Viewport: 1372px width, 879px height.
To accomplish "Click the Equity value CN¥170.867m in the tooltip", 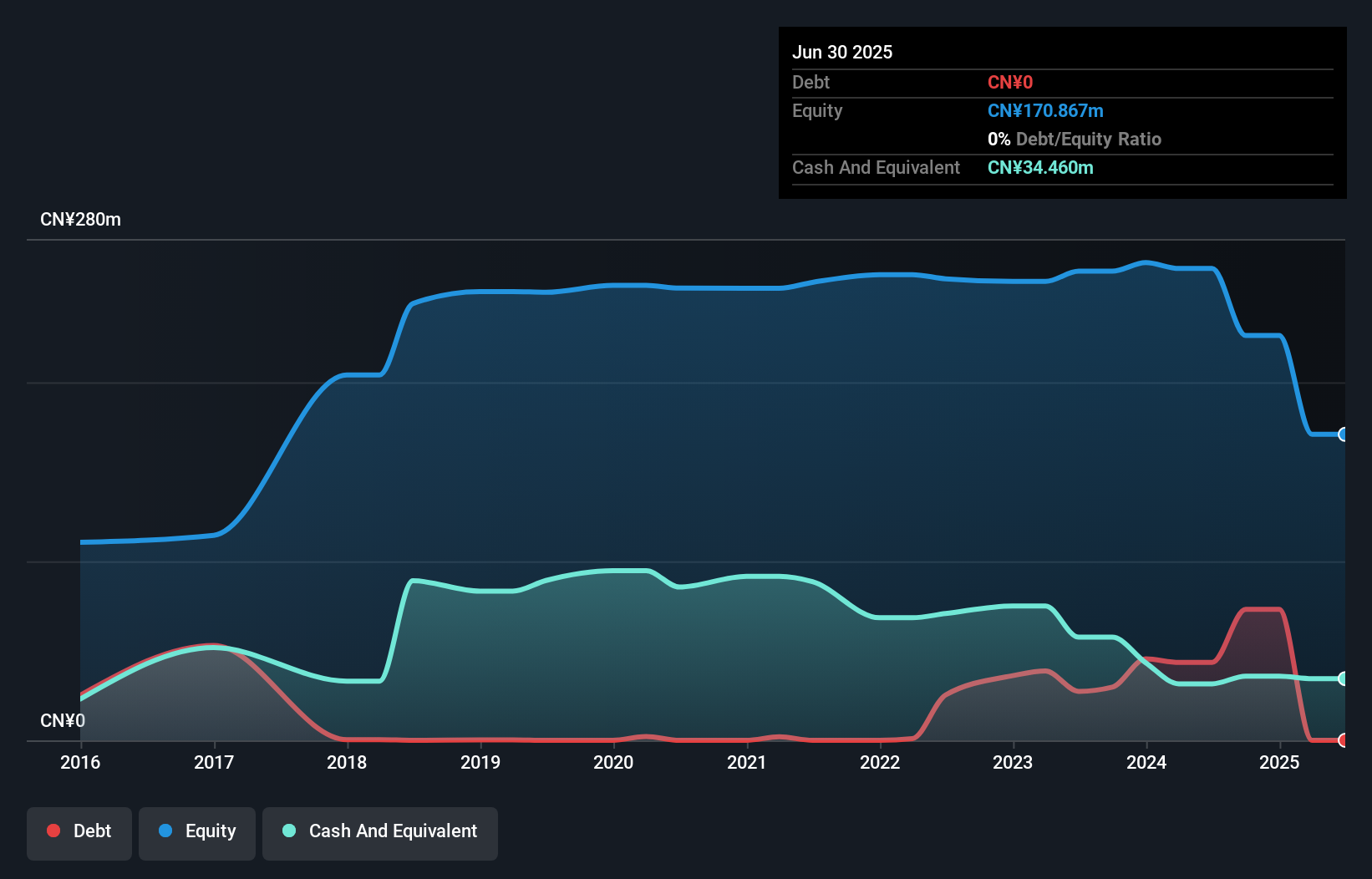I will click(x=1045, y=110).
